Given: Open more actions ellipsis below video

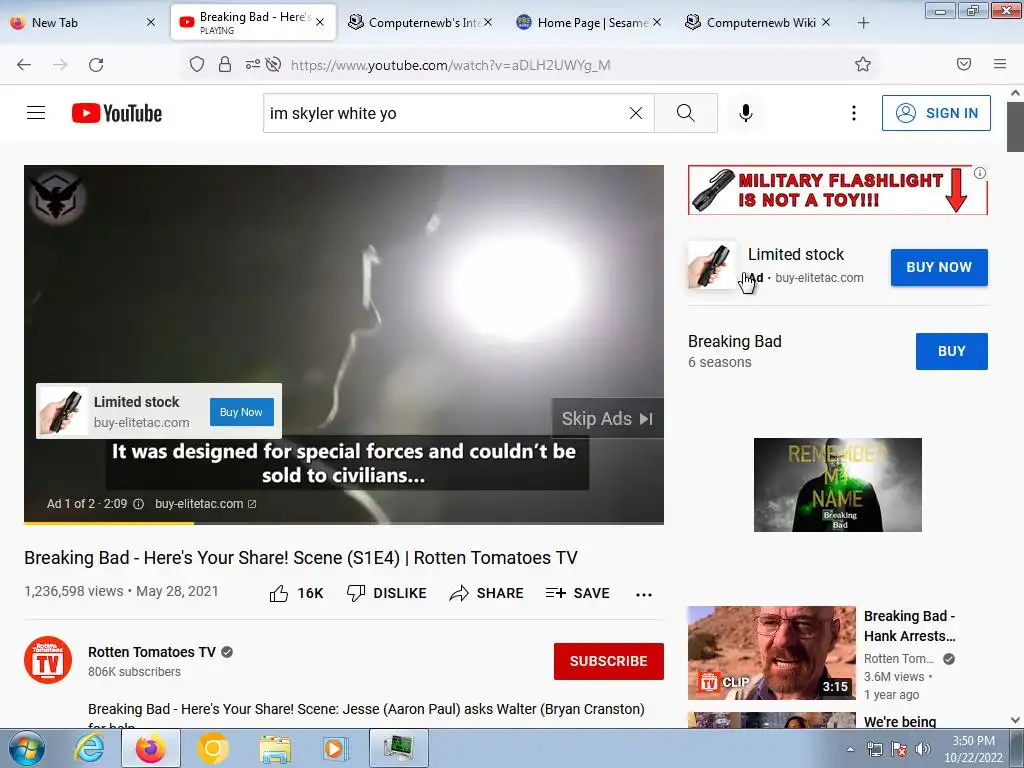Looking at the screenshot, I should [x=644, y=594].
